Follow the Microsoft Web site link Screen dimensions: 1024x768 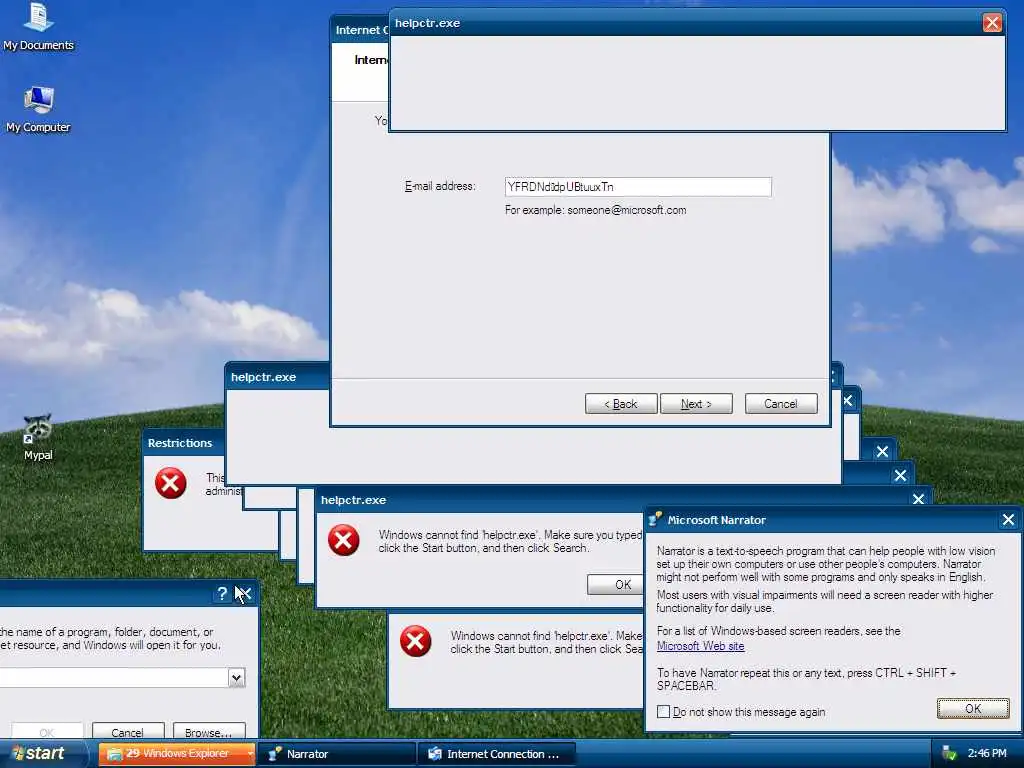[700, 647]
